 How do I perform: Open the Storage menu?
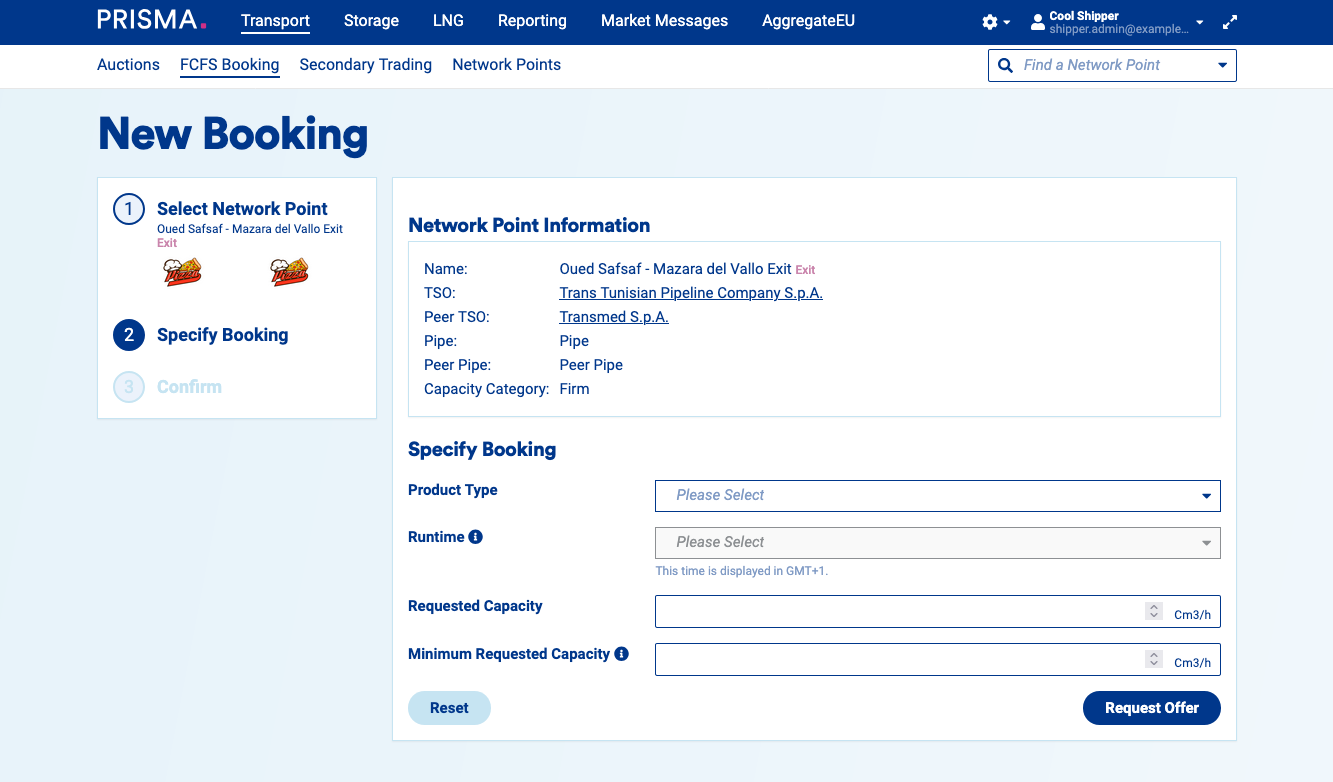pos(371,20)
